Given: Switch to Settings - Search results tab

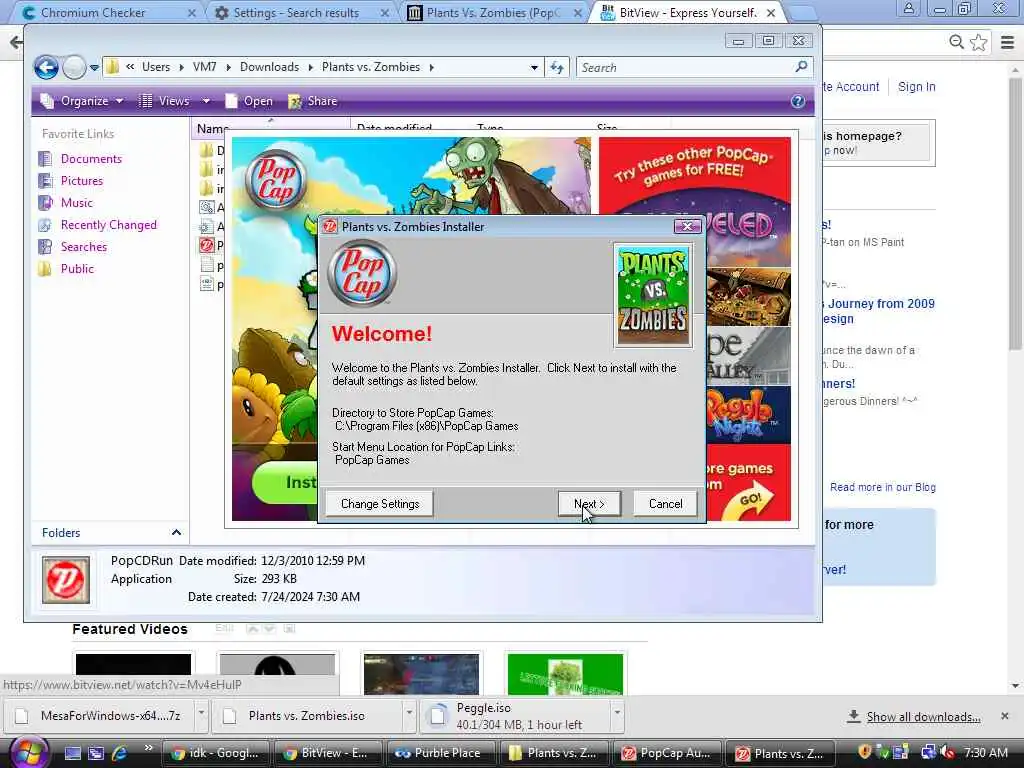Looking at the screenshot, I should click(x=300, y=12).
